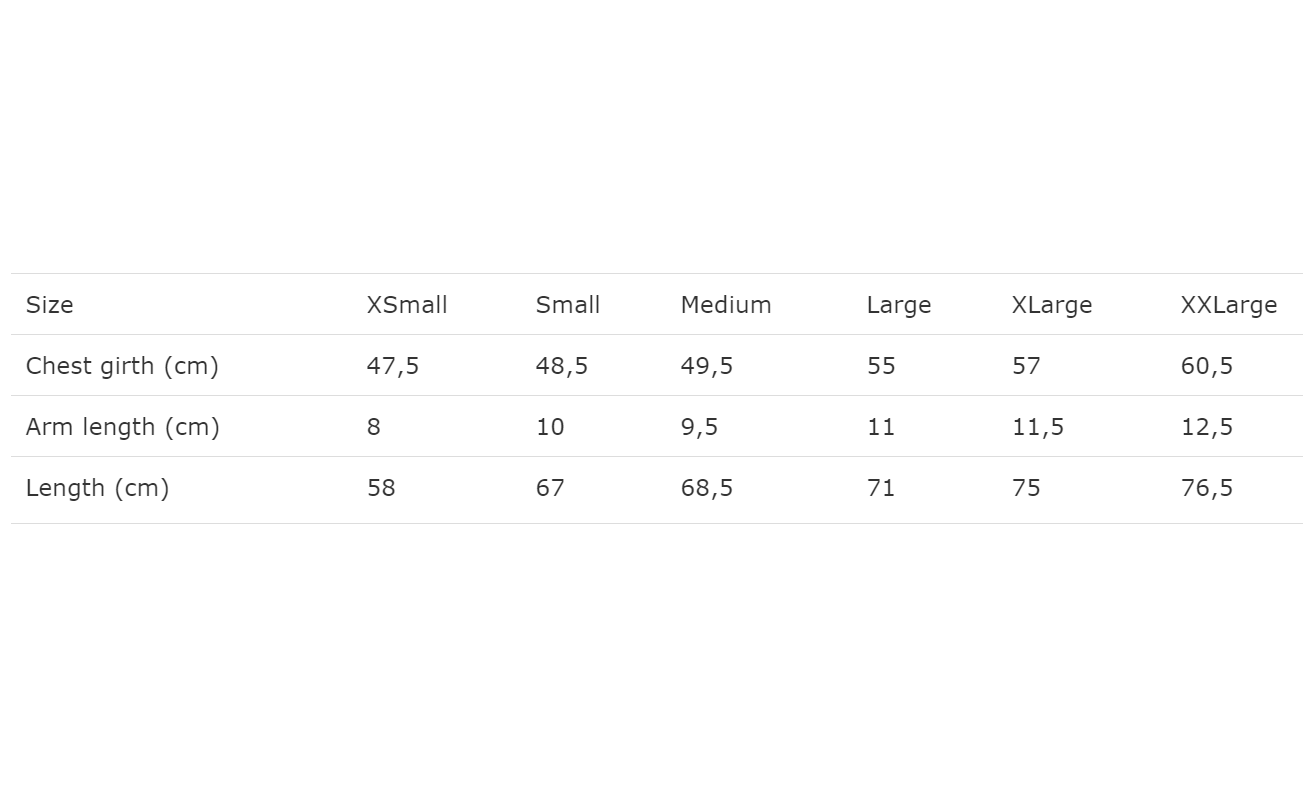Click arm length value 10 for Small
The width and height of the screenshot is (1303, 800).
[x=550, y=427]
